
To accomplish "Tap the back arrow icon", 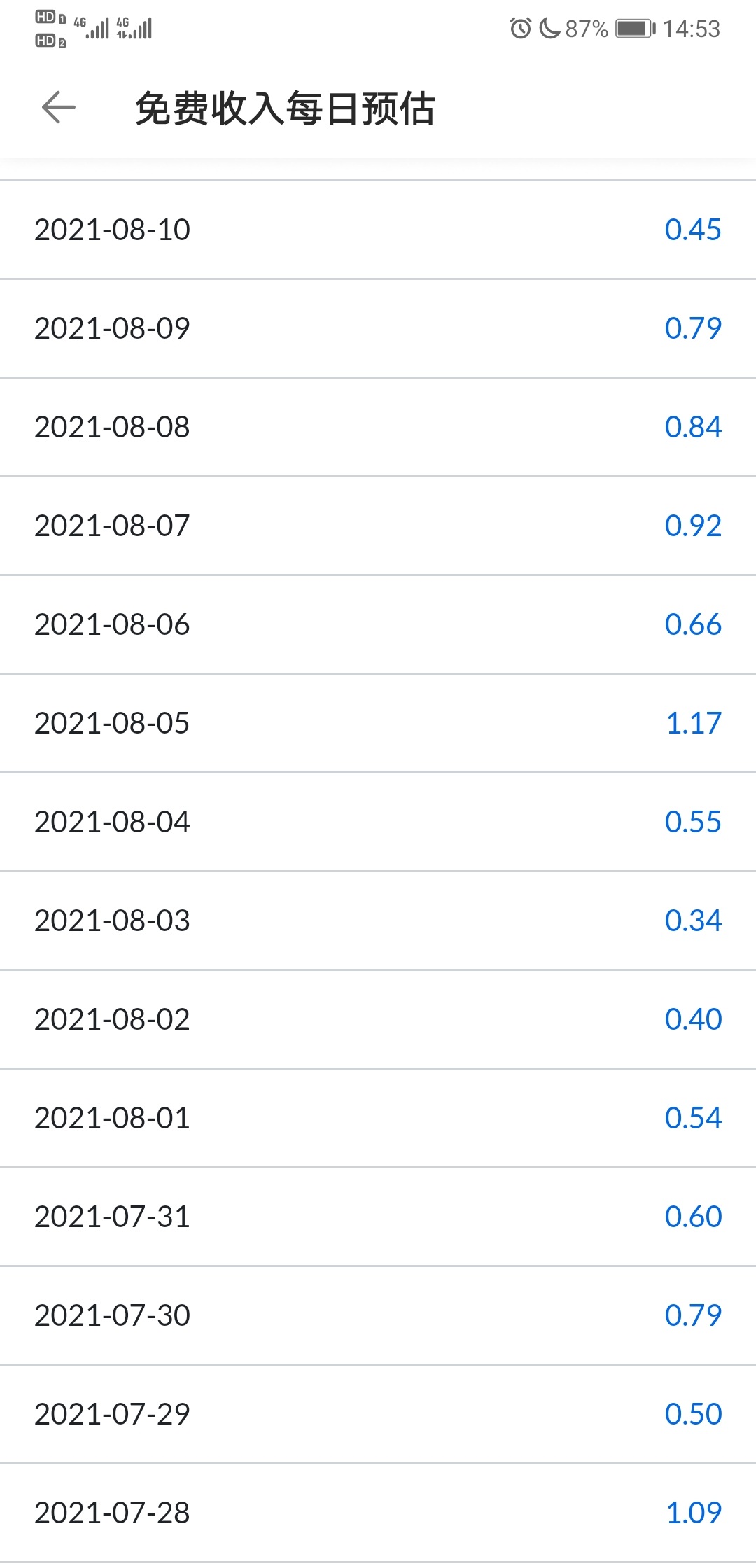I will click(59, 108).
